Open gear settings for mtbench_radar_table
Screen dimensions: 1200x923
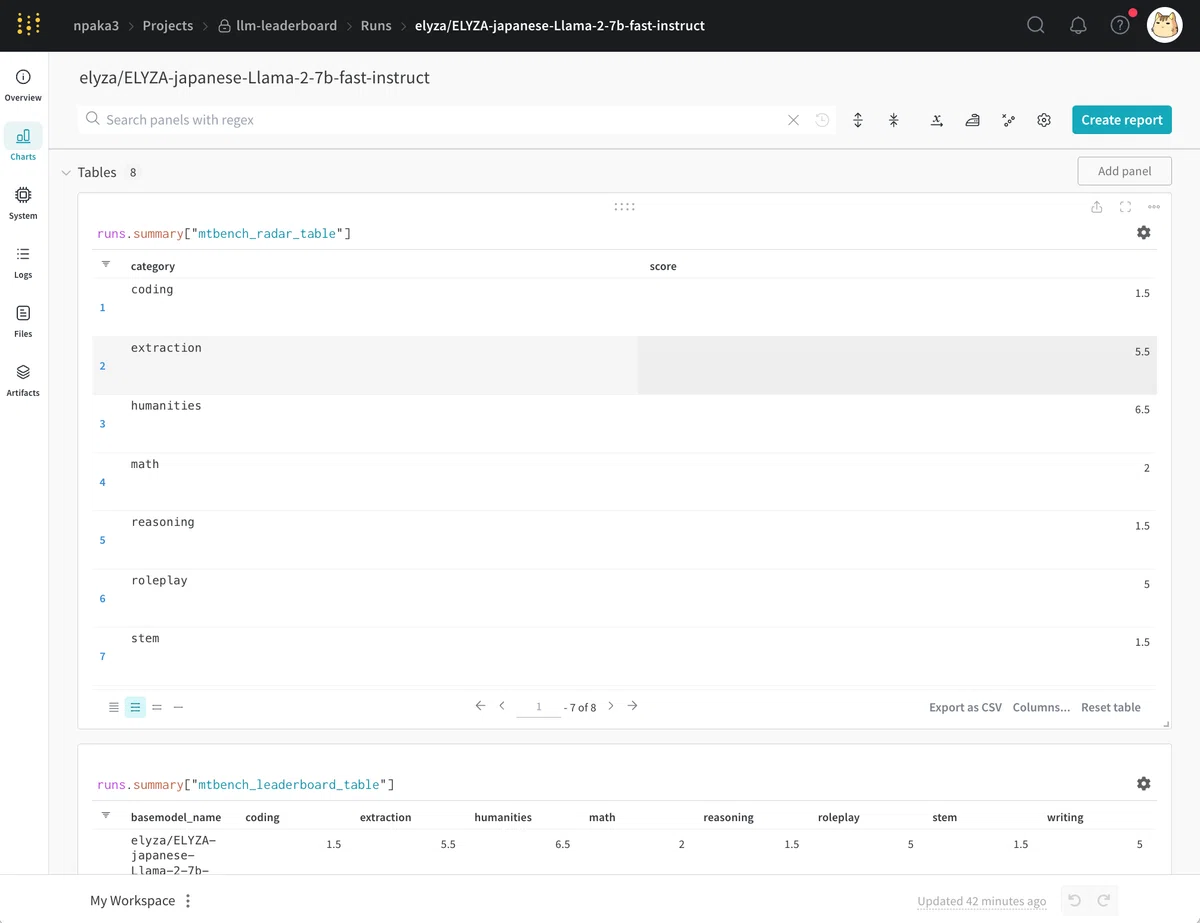[x=1144, y=233]
